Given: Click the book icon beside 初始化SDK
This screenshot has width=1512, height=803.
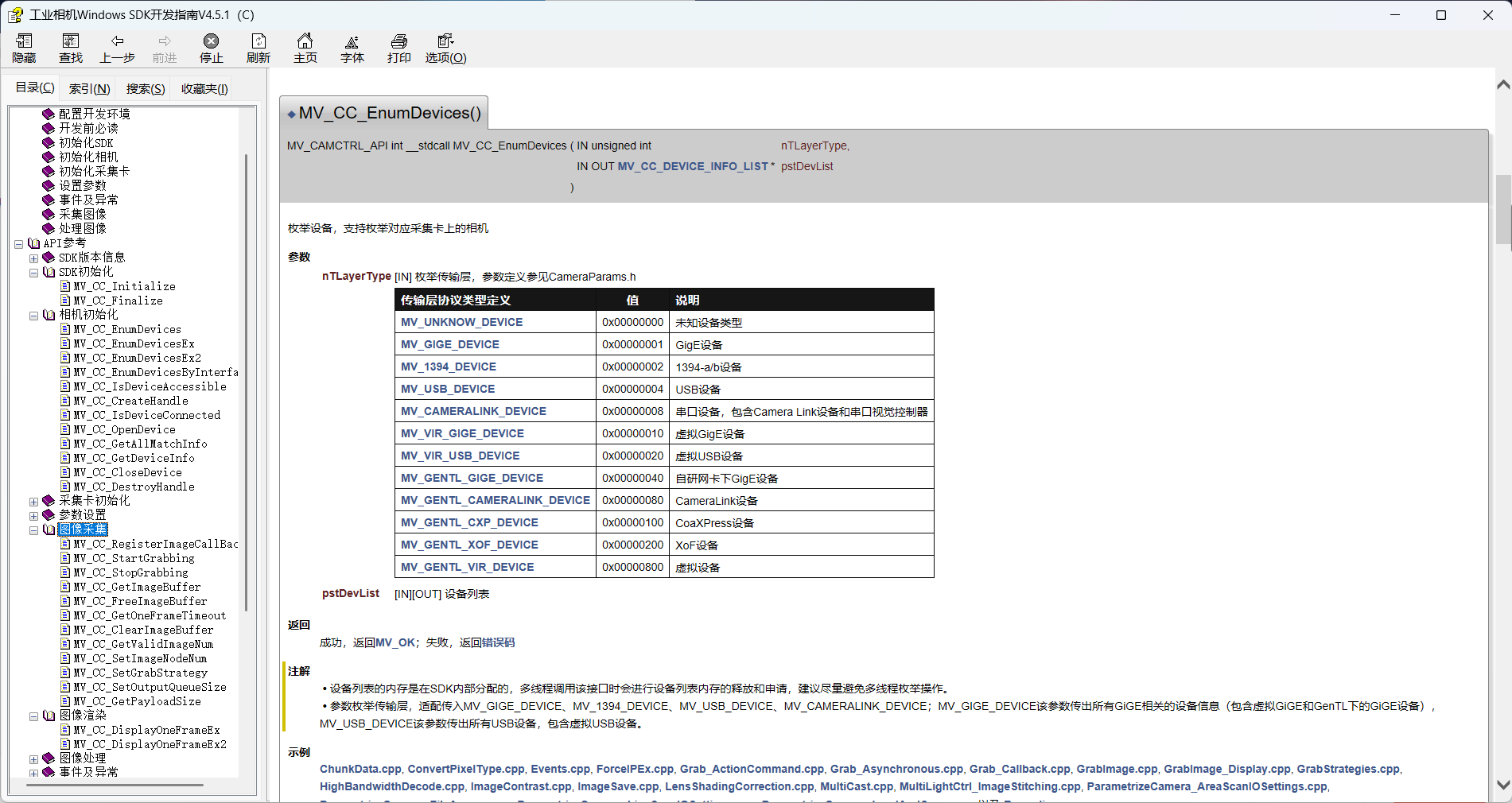Looking at the screenshot, I should (x=49, y=142).
